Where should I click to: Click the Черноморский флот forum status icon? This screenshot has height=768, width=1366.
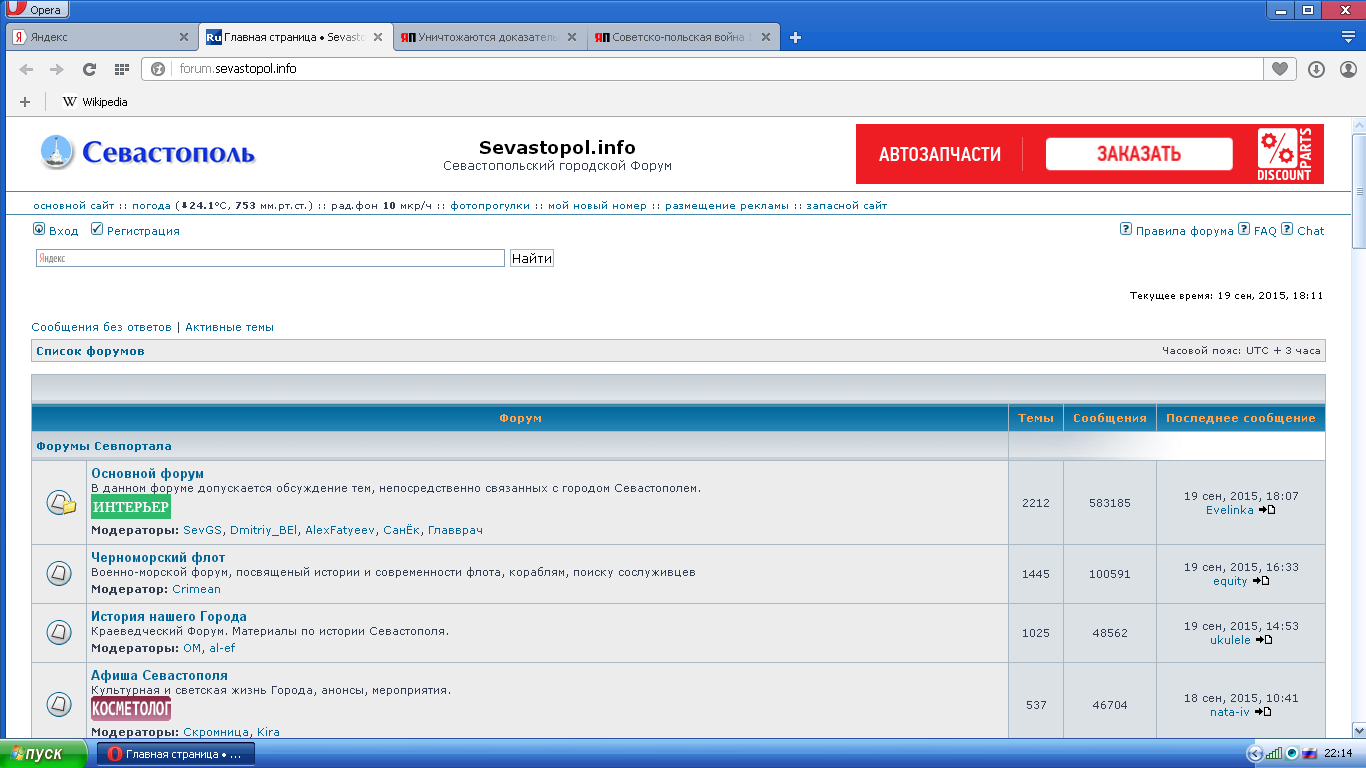[x=59, y=573]
